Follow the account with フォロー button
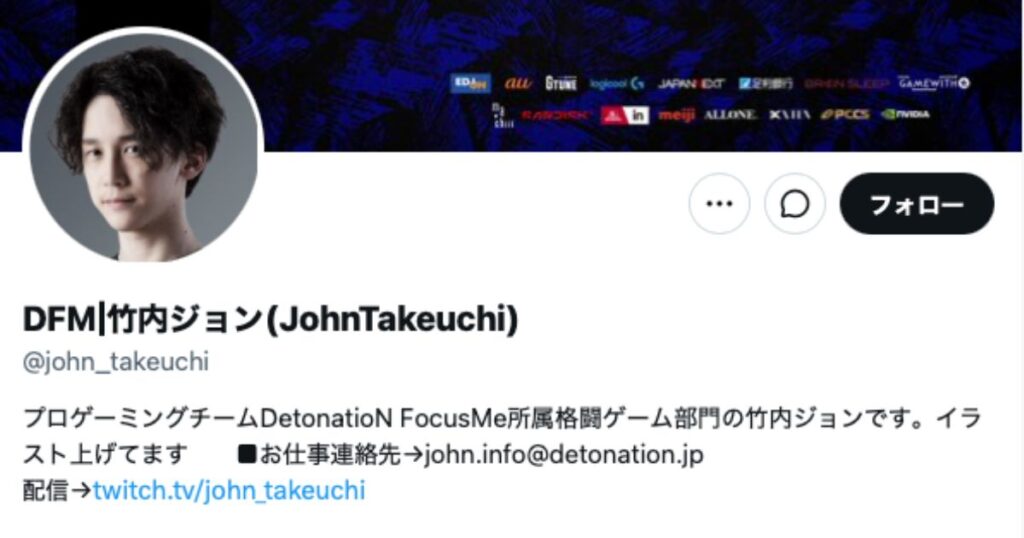 917,204
